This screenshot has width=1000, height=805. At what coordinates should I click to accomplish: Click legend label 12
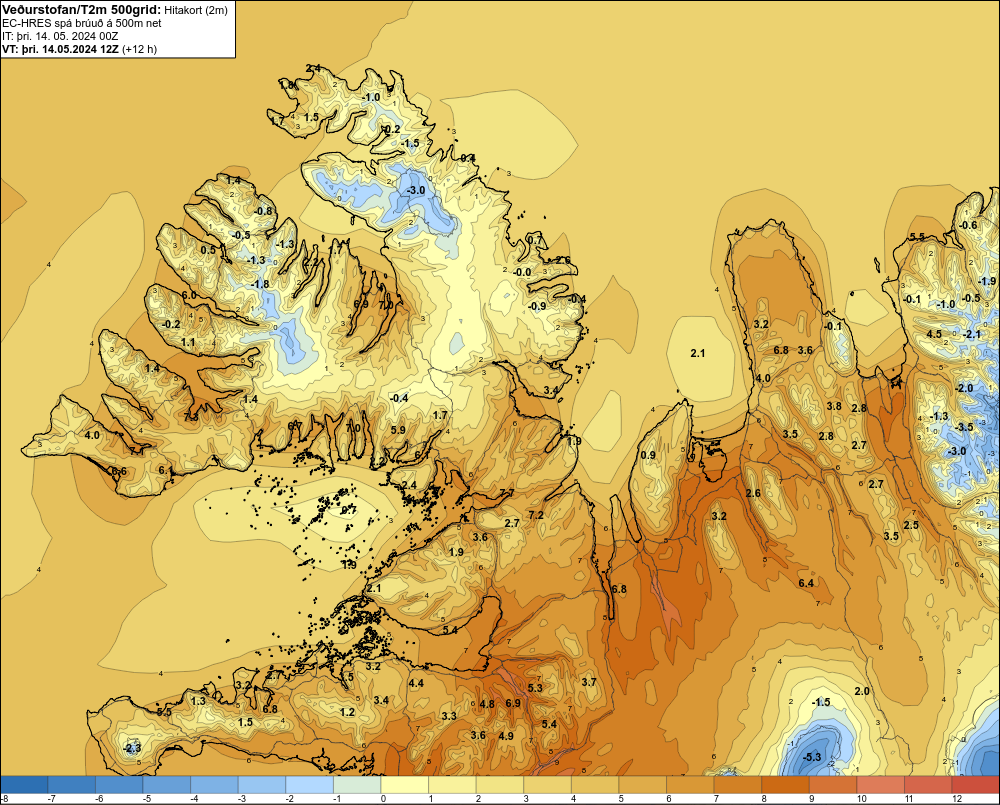click(957, 799)
